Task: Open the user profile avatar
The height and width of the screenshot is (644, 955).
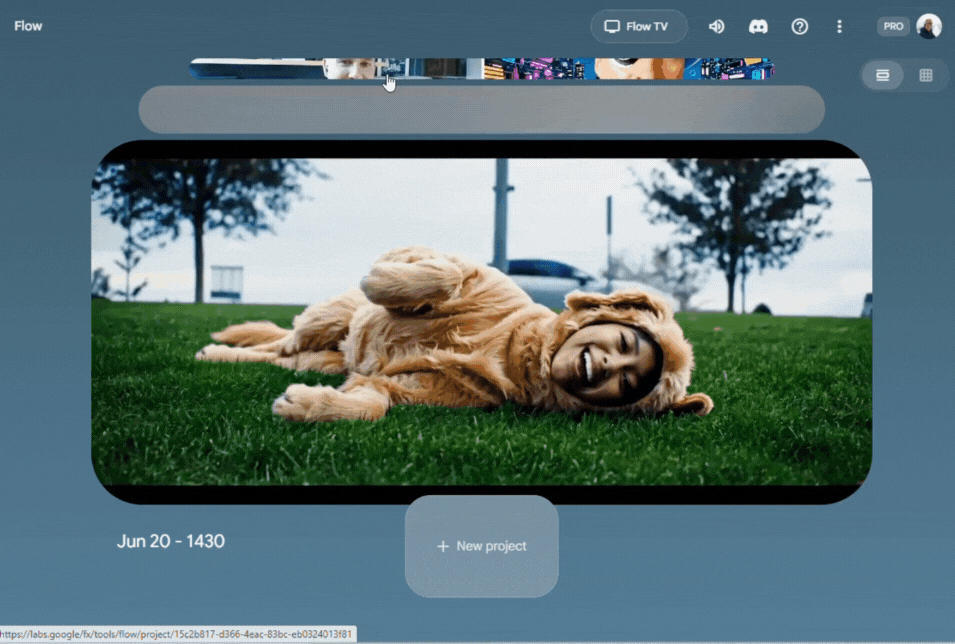Action: point(929,26)
